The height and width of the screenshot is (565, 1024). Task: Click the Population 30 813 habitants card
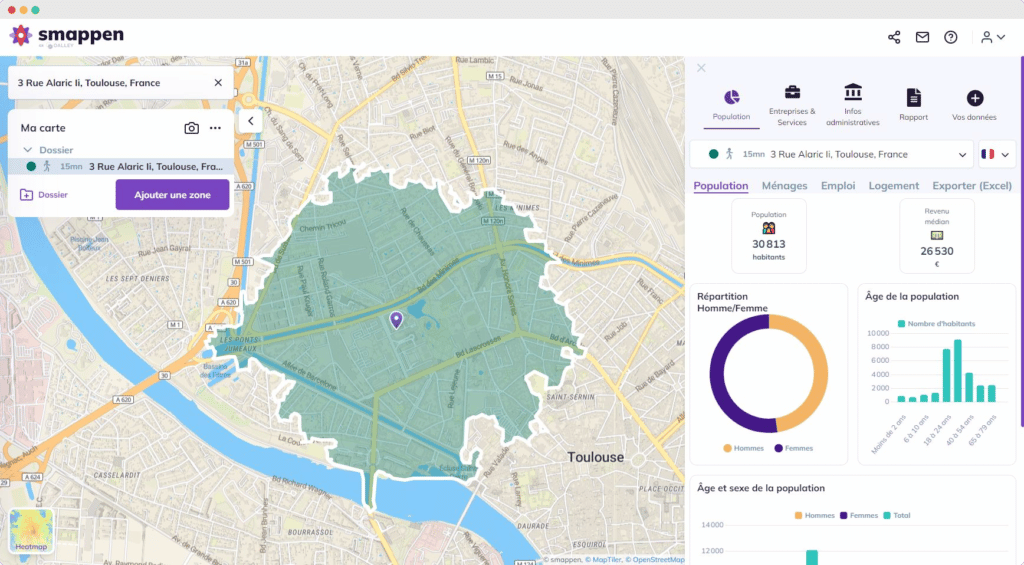tap(769, 236)
